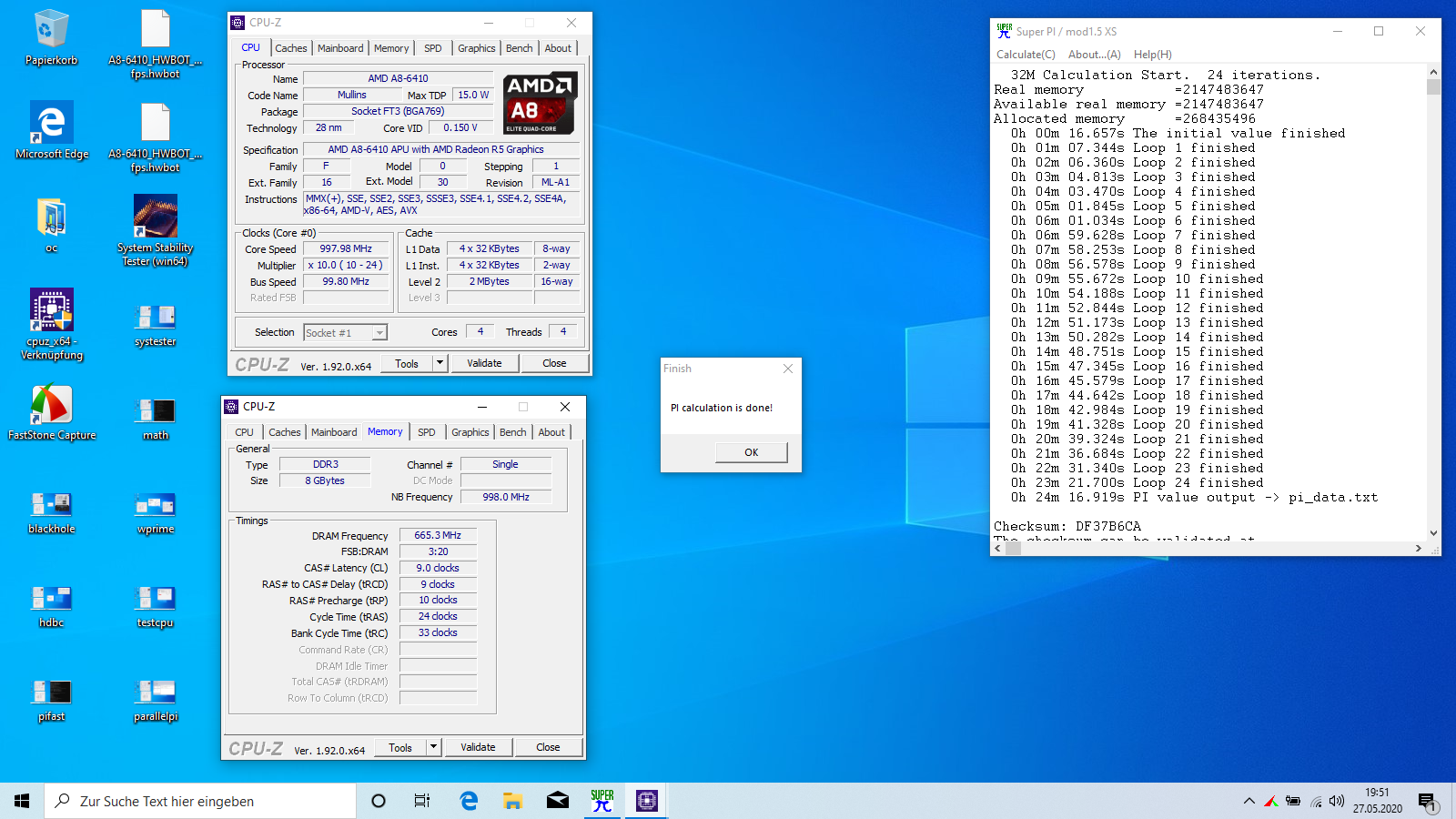Open Graphics tab in lower CPU-Z window

coord(470,432)
